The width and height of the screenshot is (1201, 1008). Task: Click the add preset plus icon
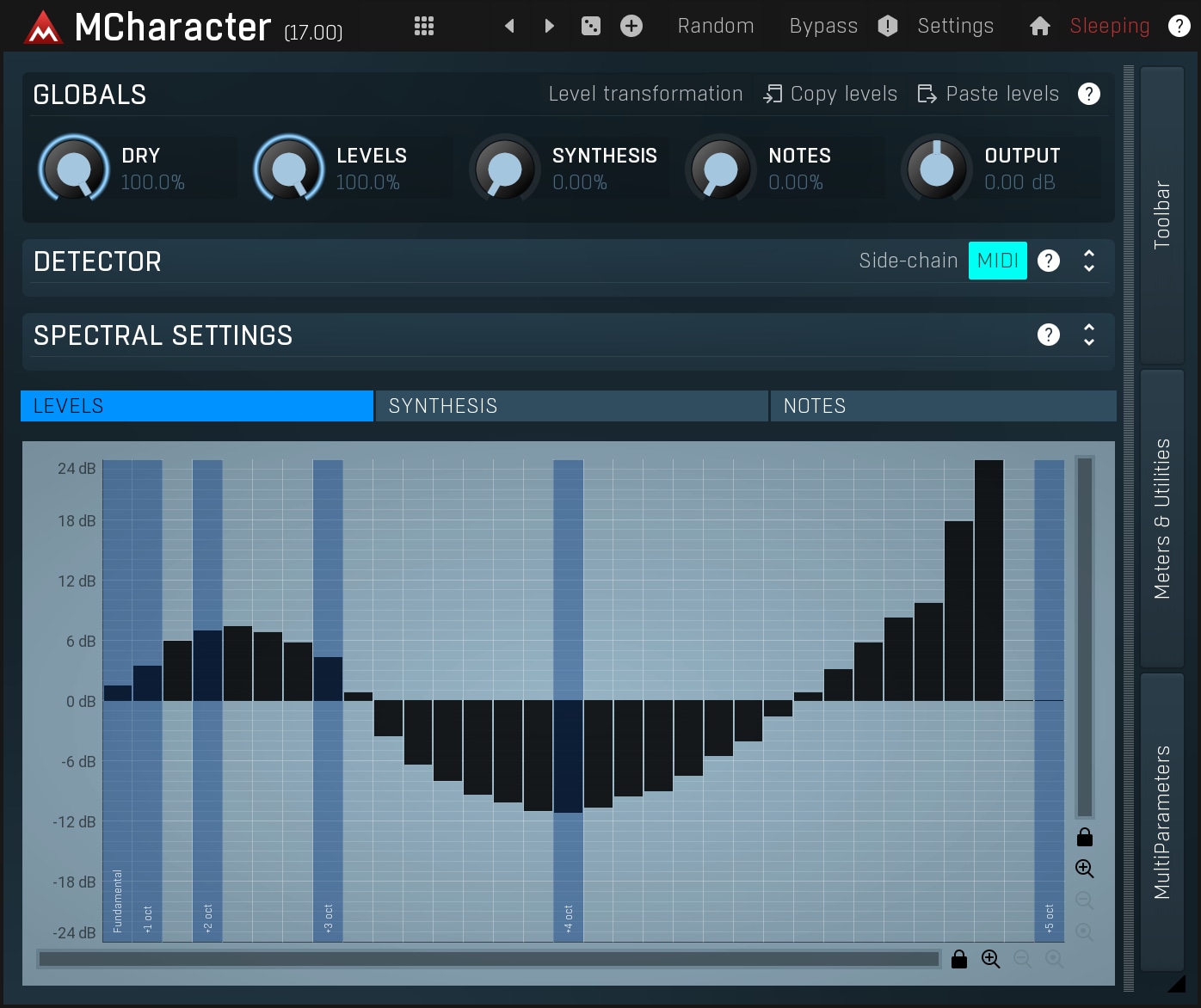pyautogui.click(x=631, y=26)
